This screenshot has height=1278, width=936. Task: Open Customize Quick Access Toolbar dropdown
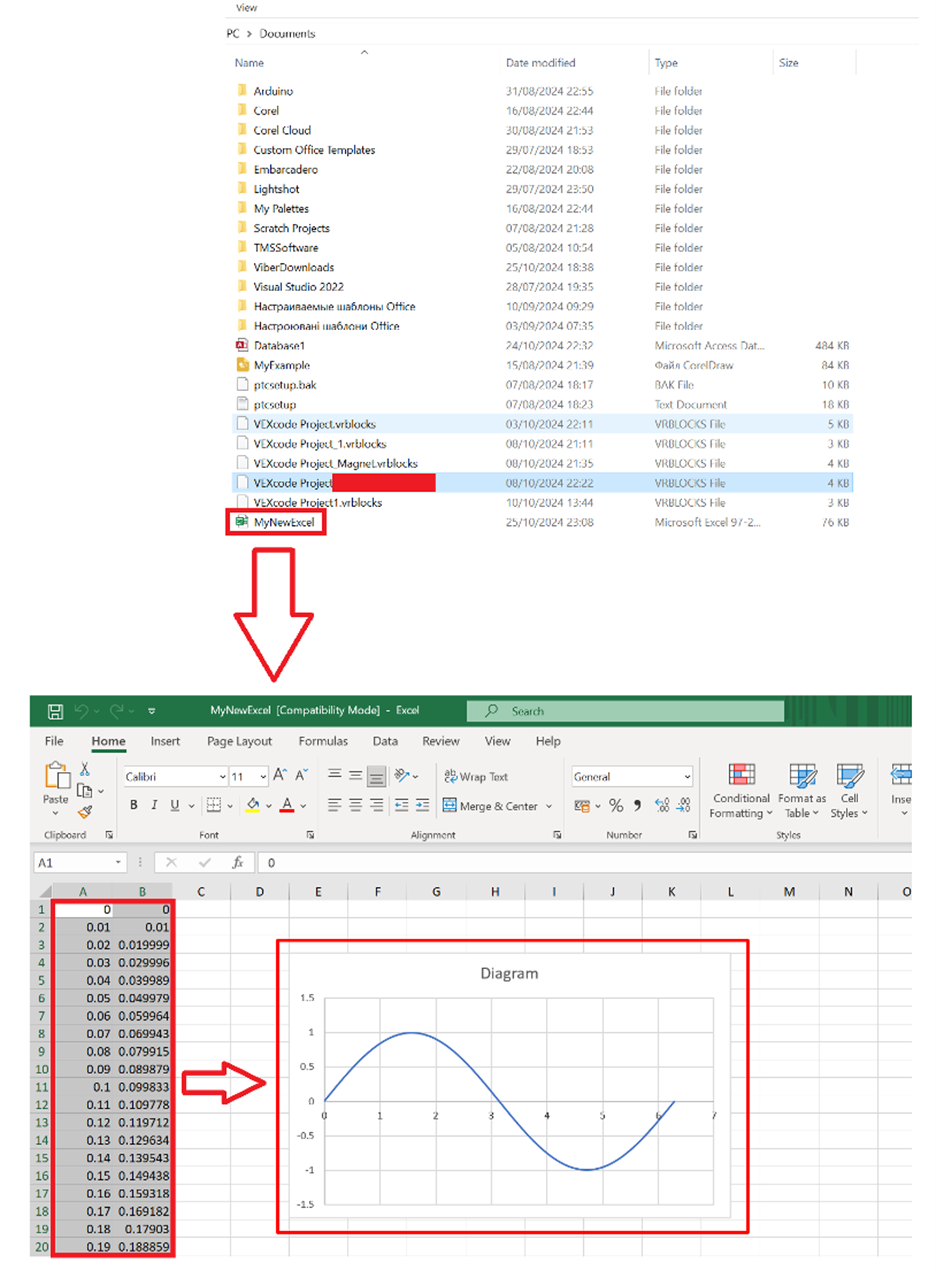[x=151, y=711]
